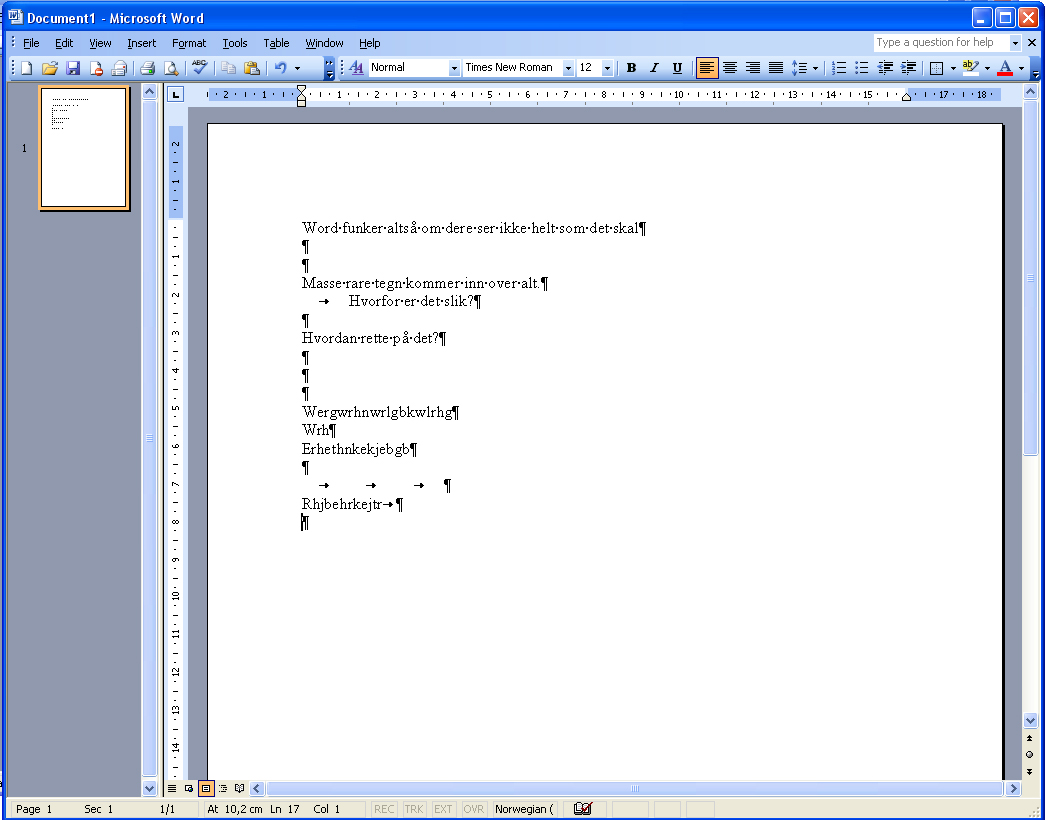Click the Copy icon
The width and height of the screenshot is (1046, 820).
229,67
